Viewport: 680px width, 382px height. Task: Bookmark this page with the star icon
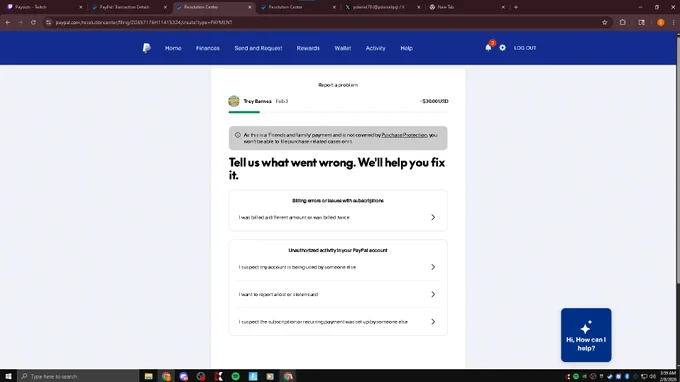(x=605, y=22)
